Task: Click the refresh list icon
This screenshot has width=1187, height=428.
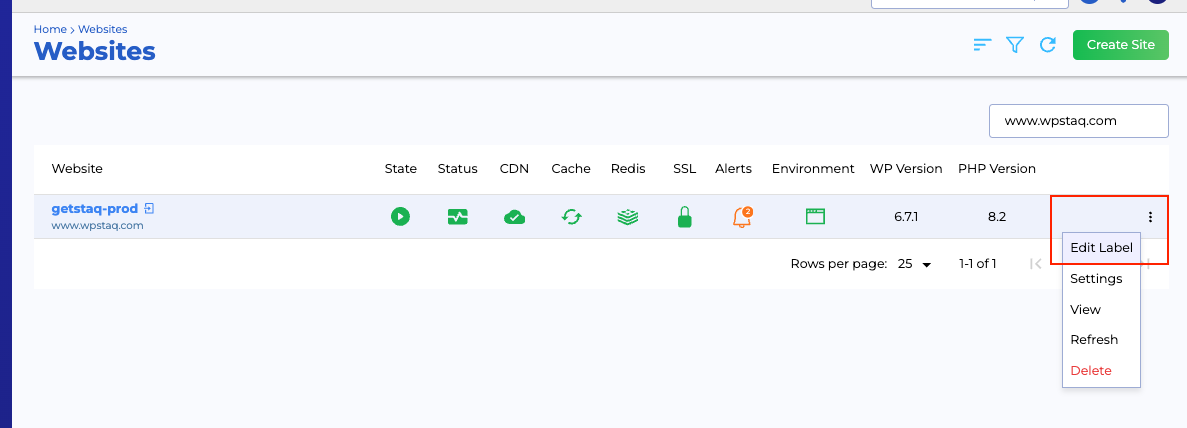Action: (x=1048, y=45)
